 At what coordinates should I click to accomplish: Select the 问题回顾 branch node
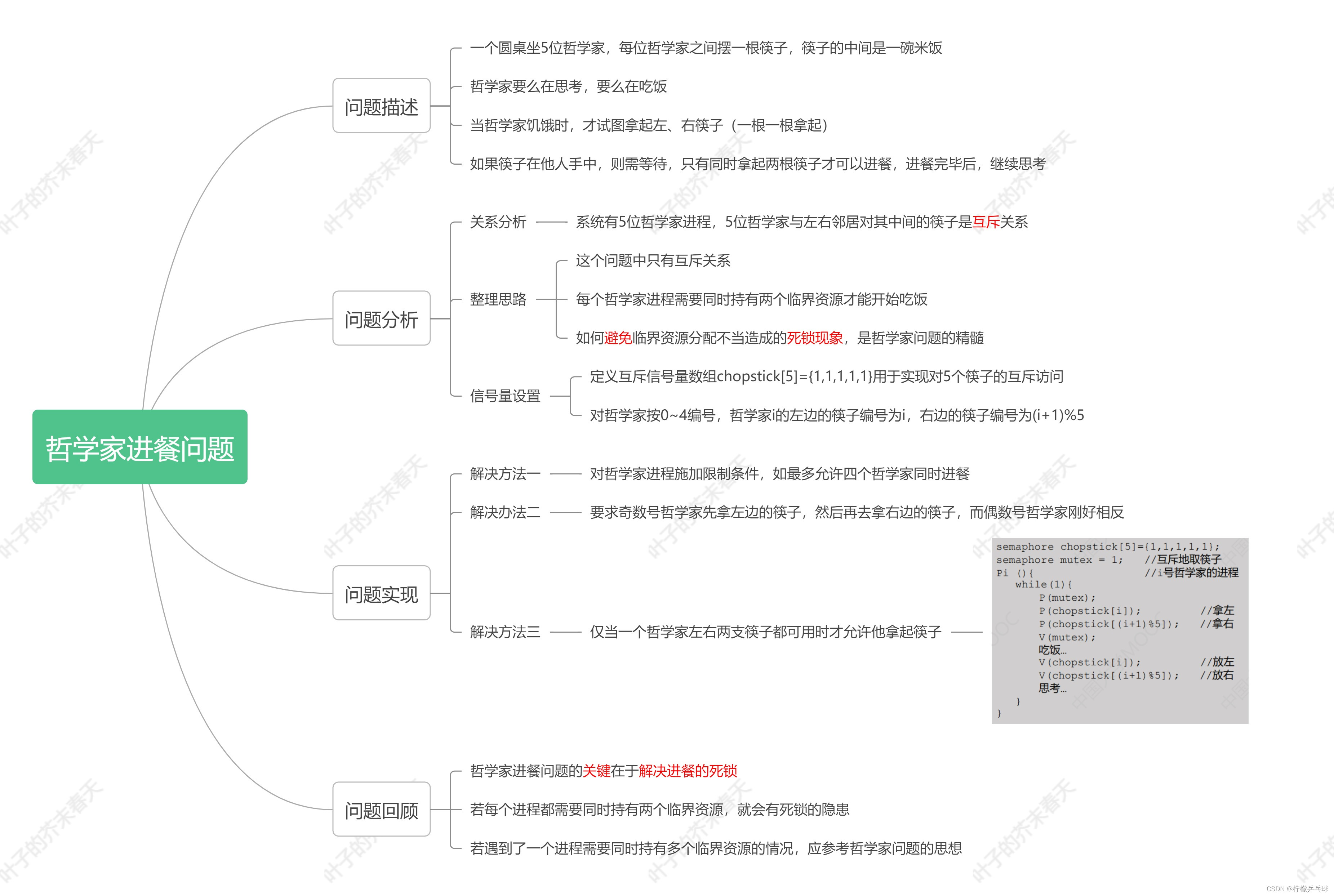click(x=381, y=809)
